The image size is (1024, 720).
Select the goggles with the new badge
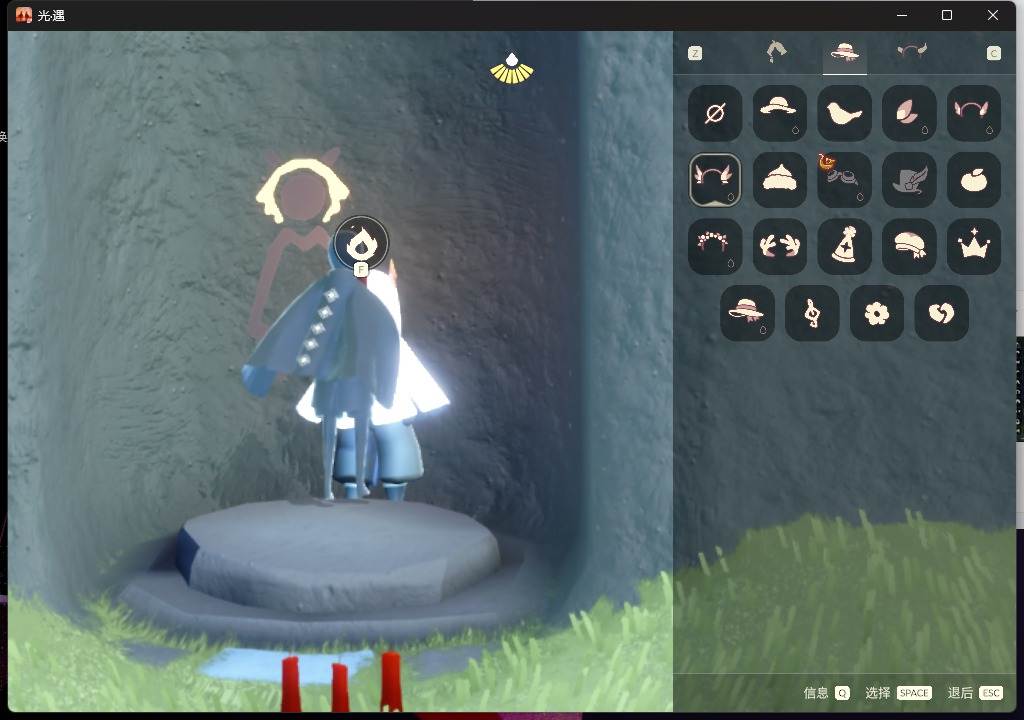pyautogui.click(x=844, y=180)
